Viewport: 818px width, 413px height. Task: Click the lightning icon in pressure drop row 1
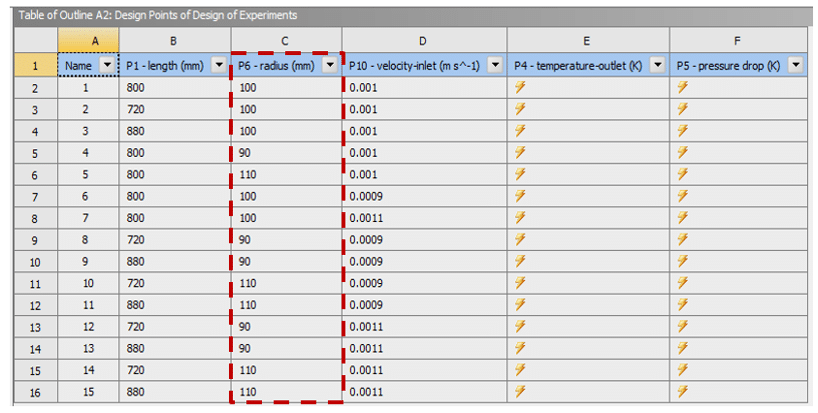point(683,87)
